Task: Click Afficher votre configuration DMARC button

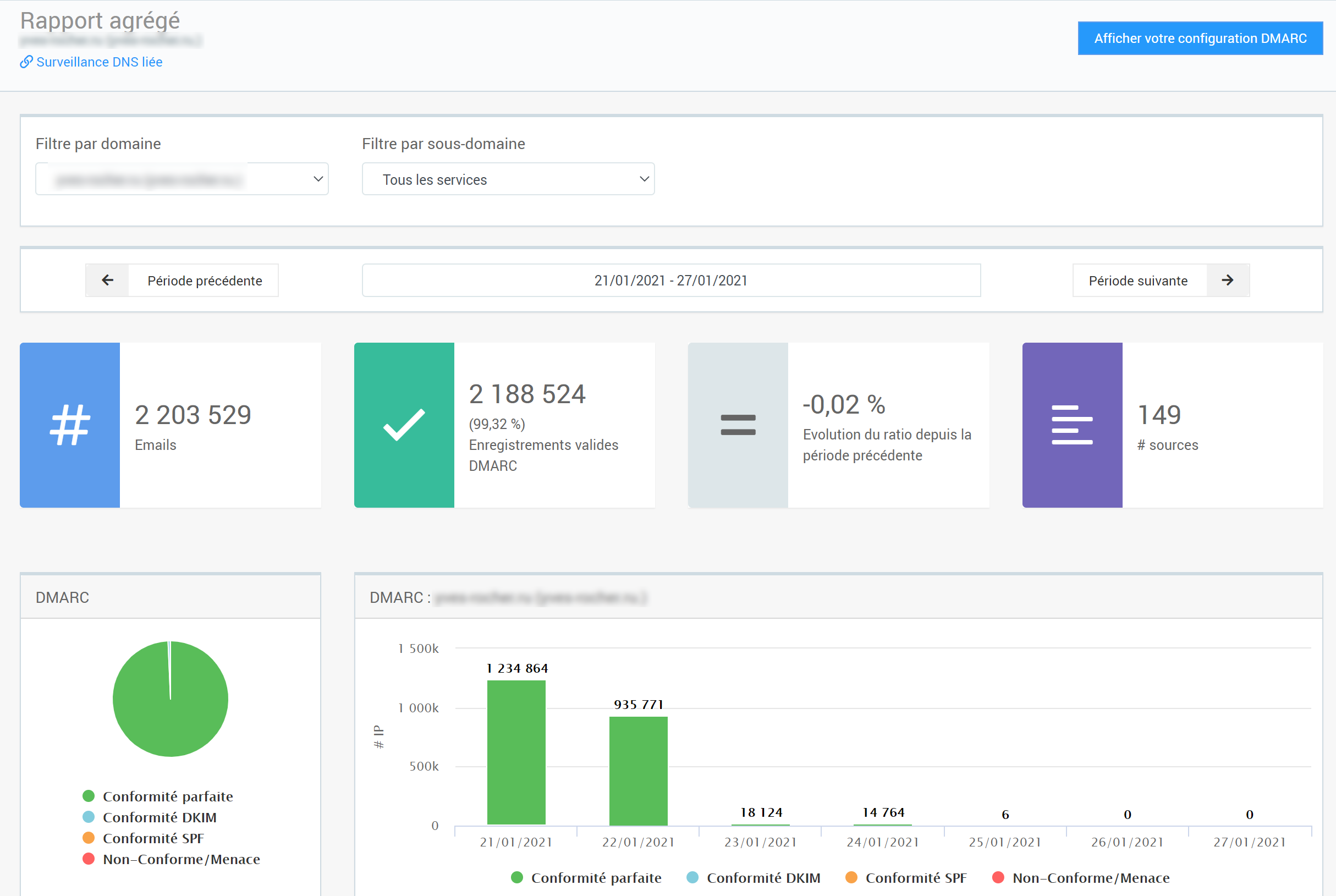Action: click(1200, 39)
